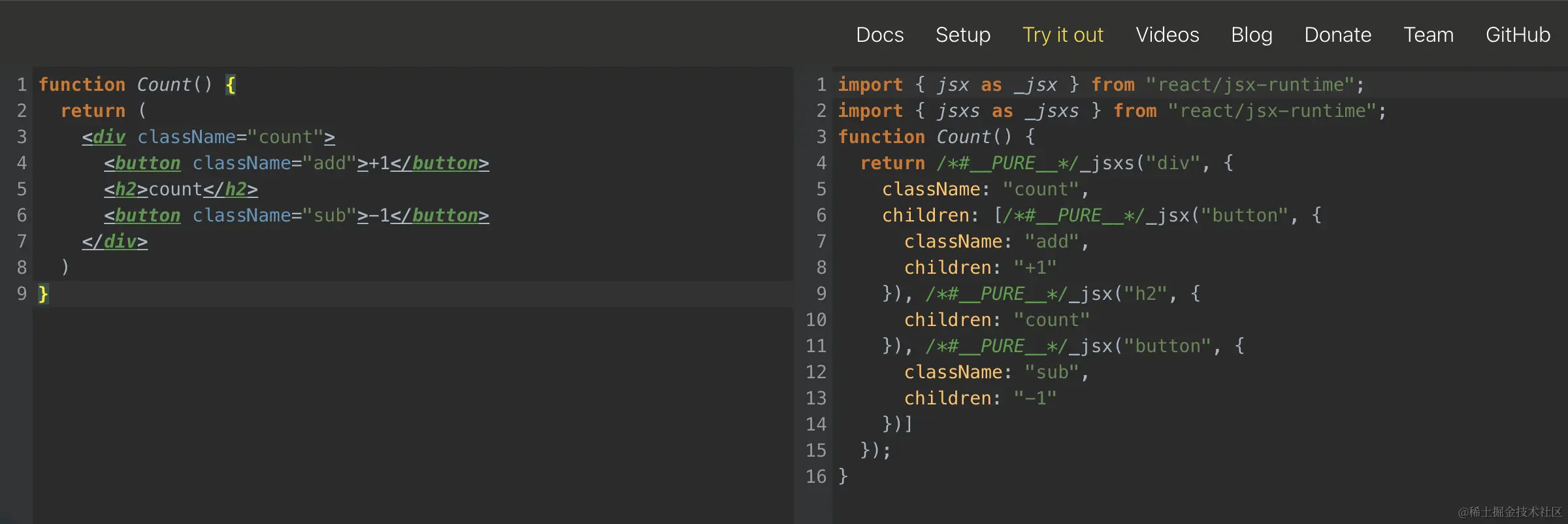
Task: Click the JSX button line with className="sub"
Action: point(296,215)
